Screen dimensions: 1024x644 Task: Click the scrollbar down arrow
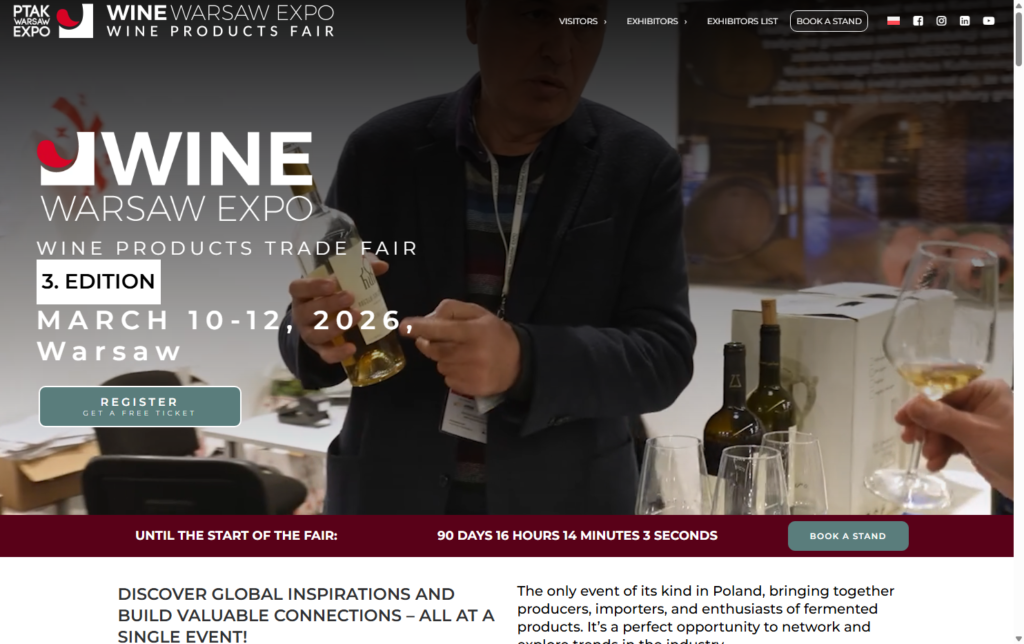[1018, 638]
